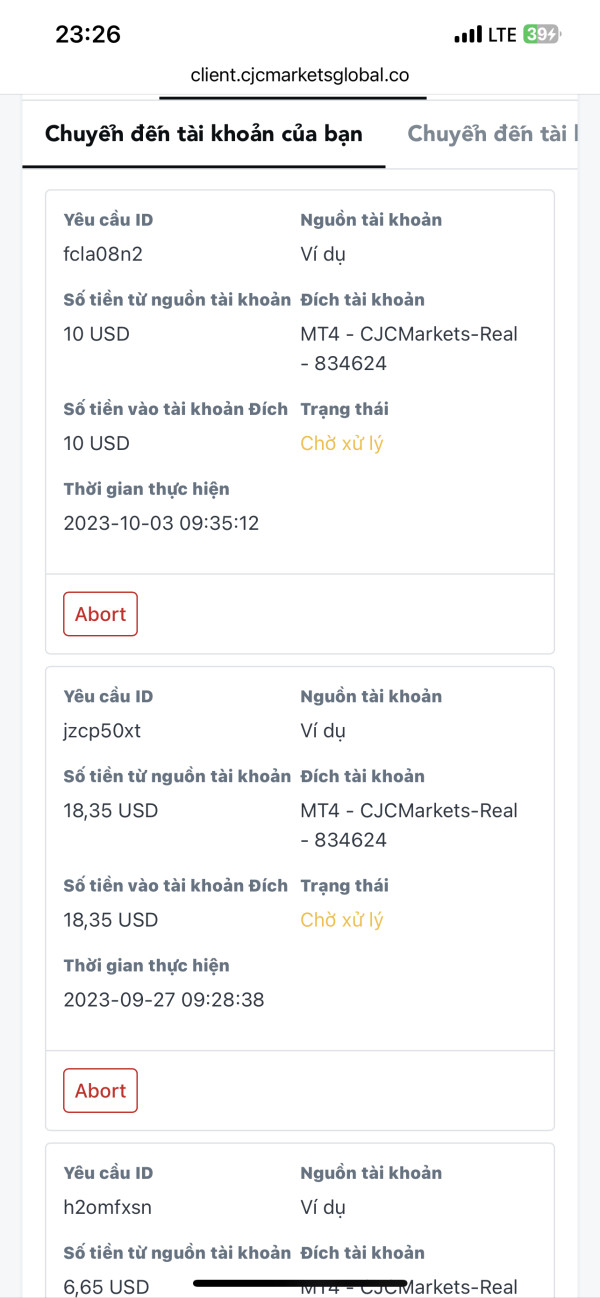The width and height of the screenshot is (600, 1298).
Task: Tap the client.cjcmarketsglobal.co address bar
Action: 299,75
